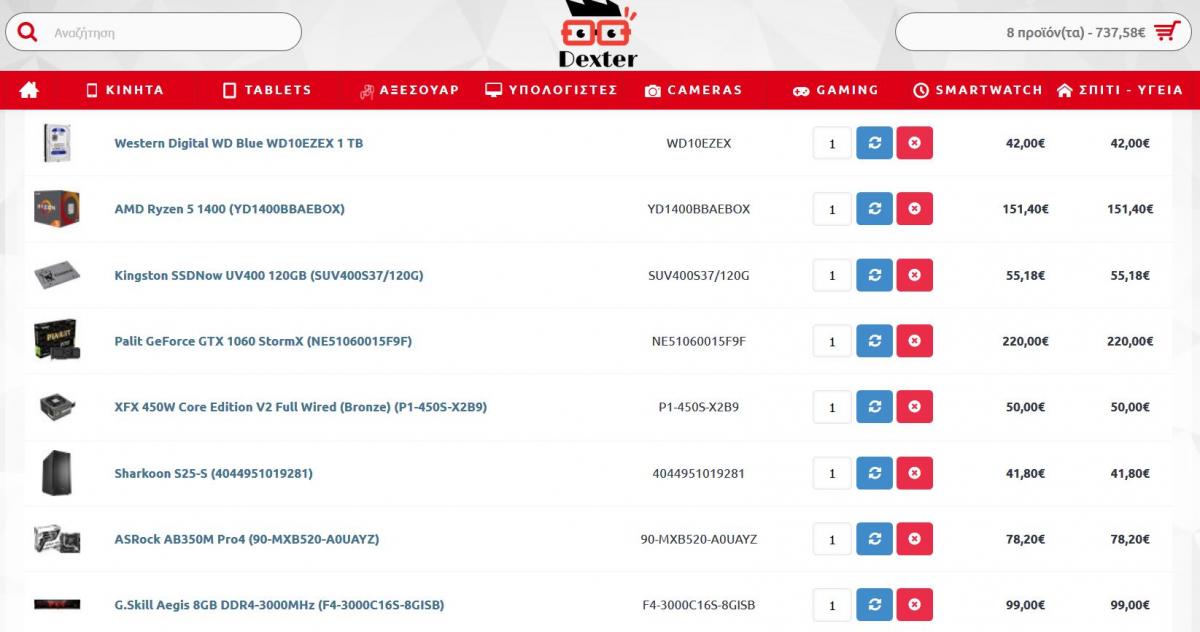
Task: Open the ΑΞΕΣΟΥΑΡ menu
Action: pos(410,90)
